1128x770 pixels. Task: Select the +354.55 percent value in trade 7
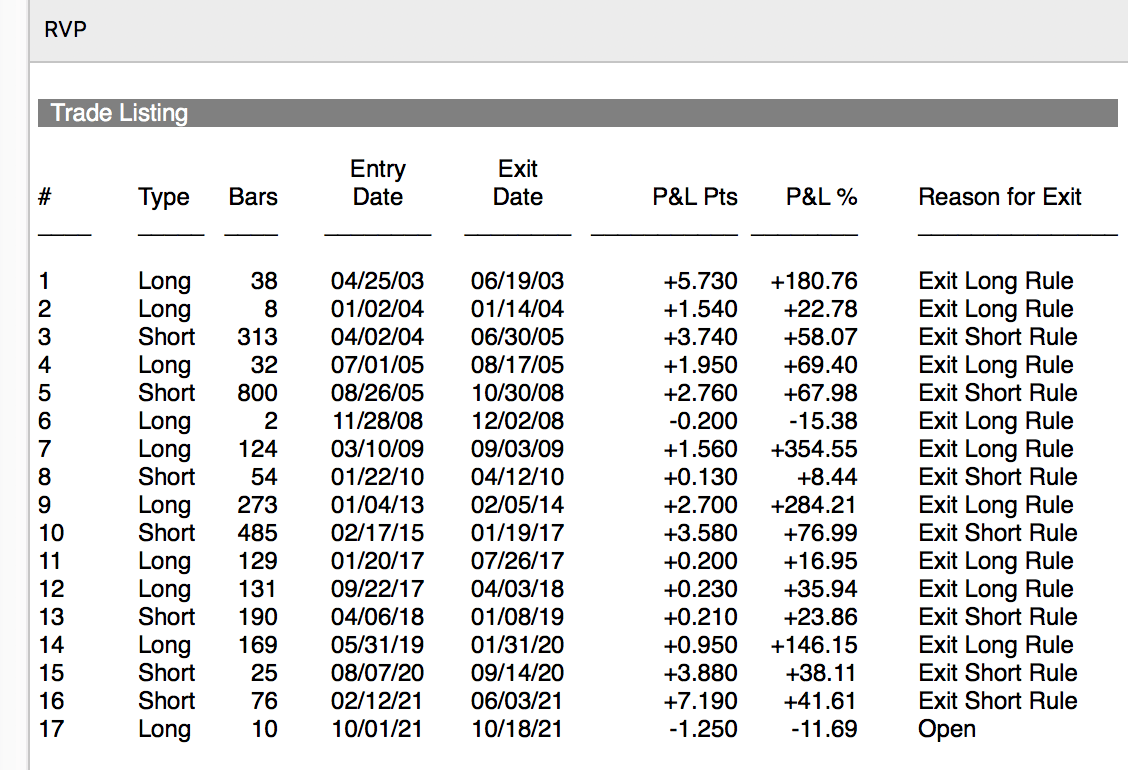point(813,449)
